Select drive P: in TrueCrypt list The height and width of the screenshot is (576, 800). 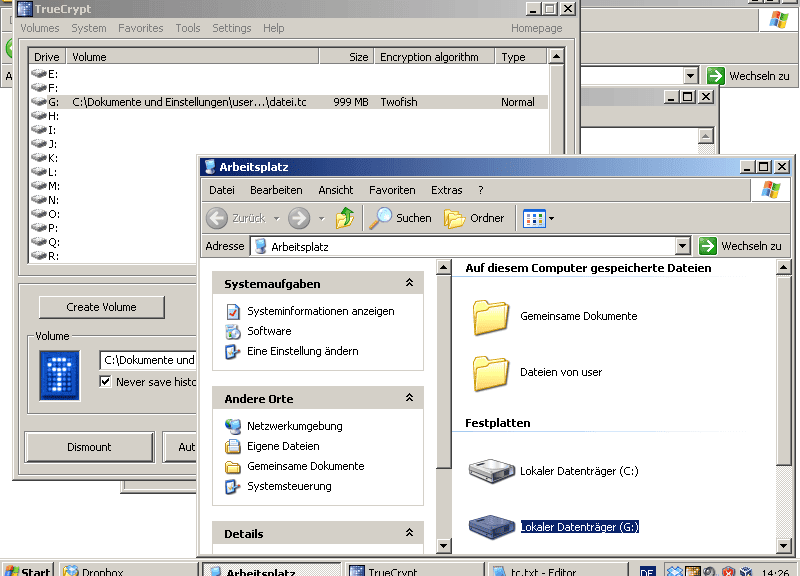click(x=45, y=228)
